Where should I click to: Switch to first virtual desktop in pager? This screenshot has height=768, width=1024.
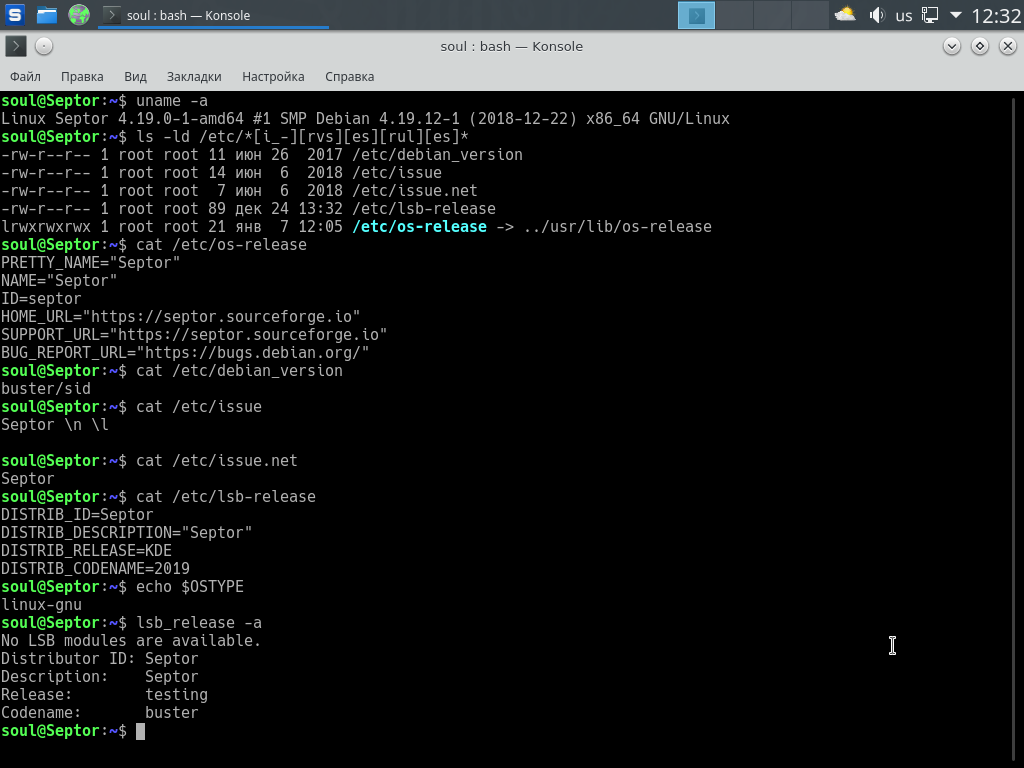(x=696, y=15)
